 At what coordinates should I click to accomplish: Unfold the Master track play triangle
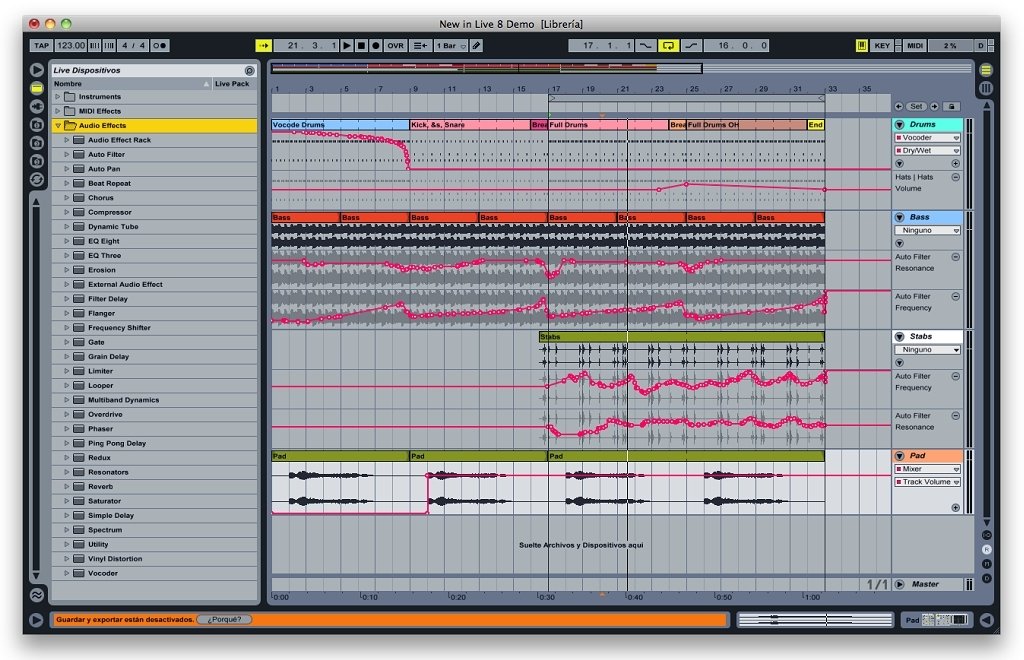[899, 584]
